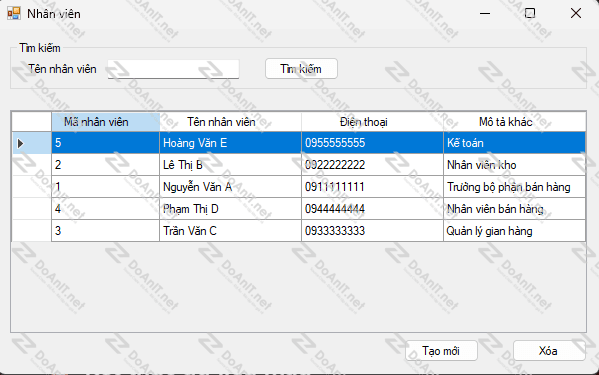Sort by Điện thoại column header
The image size is (599, 375).
click(x=372, y=122)
